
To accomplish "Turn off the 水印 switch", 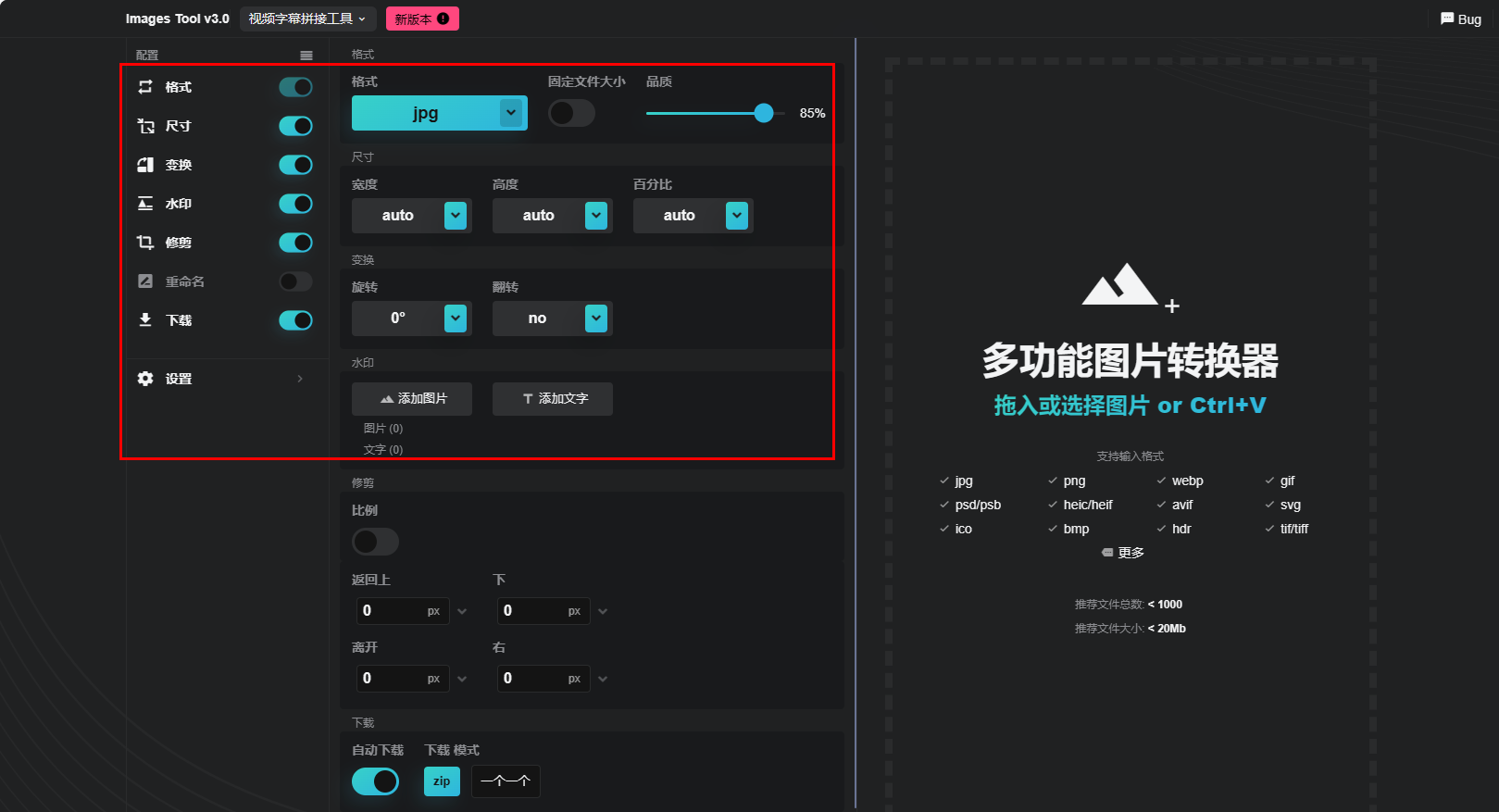I will [x=296, y=204].
